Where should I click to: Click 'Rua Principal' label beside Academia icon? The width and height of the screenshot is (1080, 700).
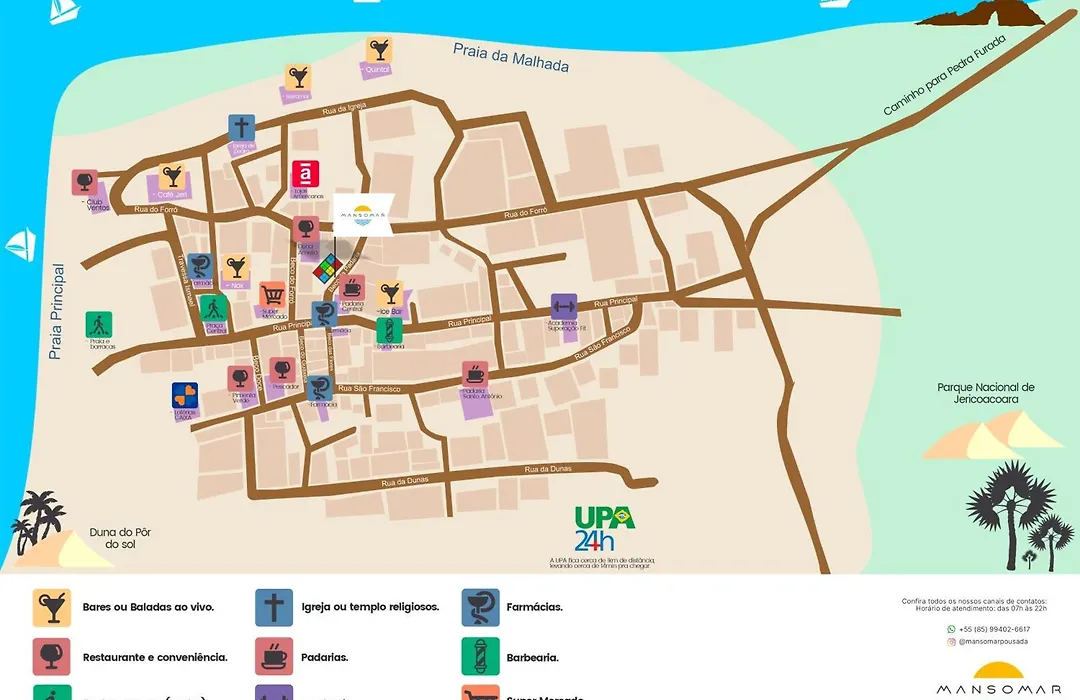click(616, 302)
